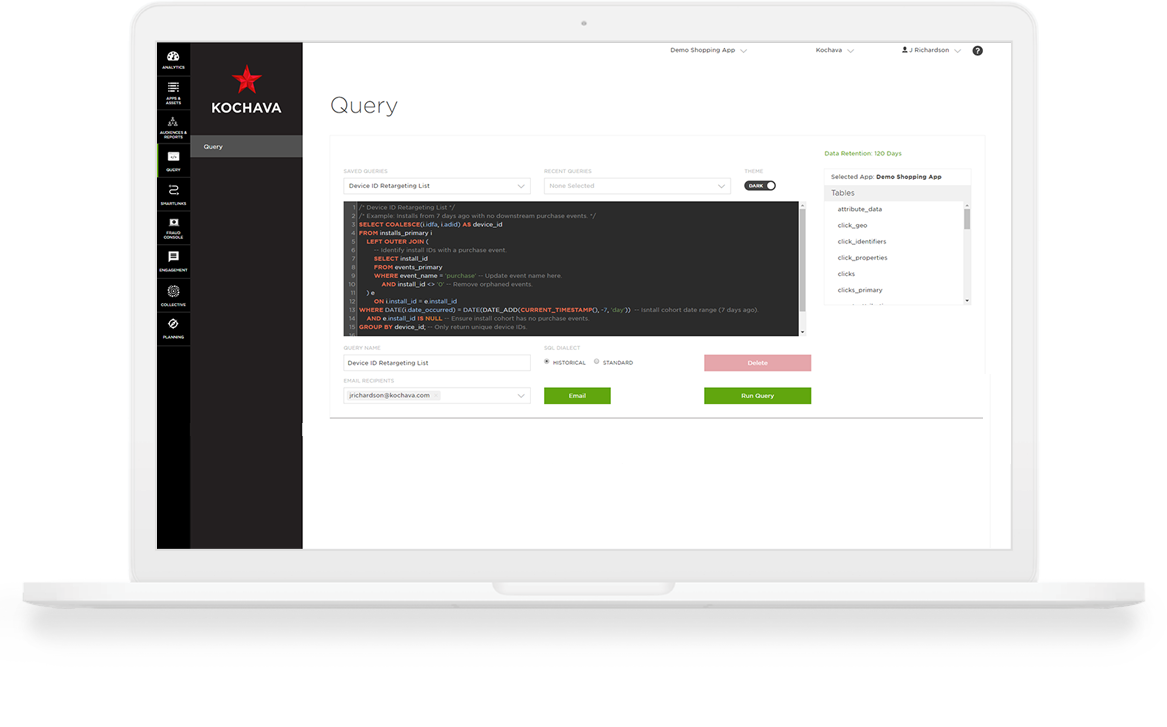Click the Delete button
1167x727 pixels.
pyautogui.click(x=758, y=363)
